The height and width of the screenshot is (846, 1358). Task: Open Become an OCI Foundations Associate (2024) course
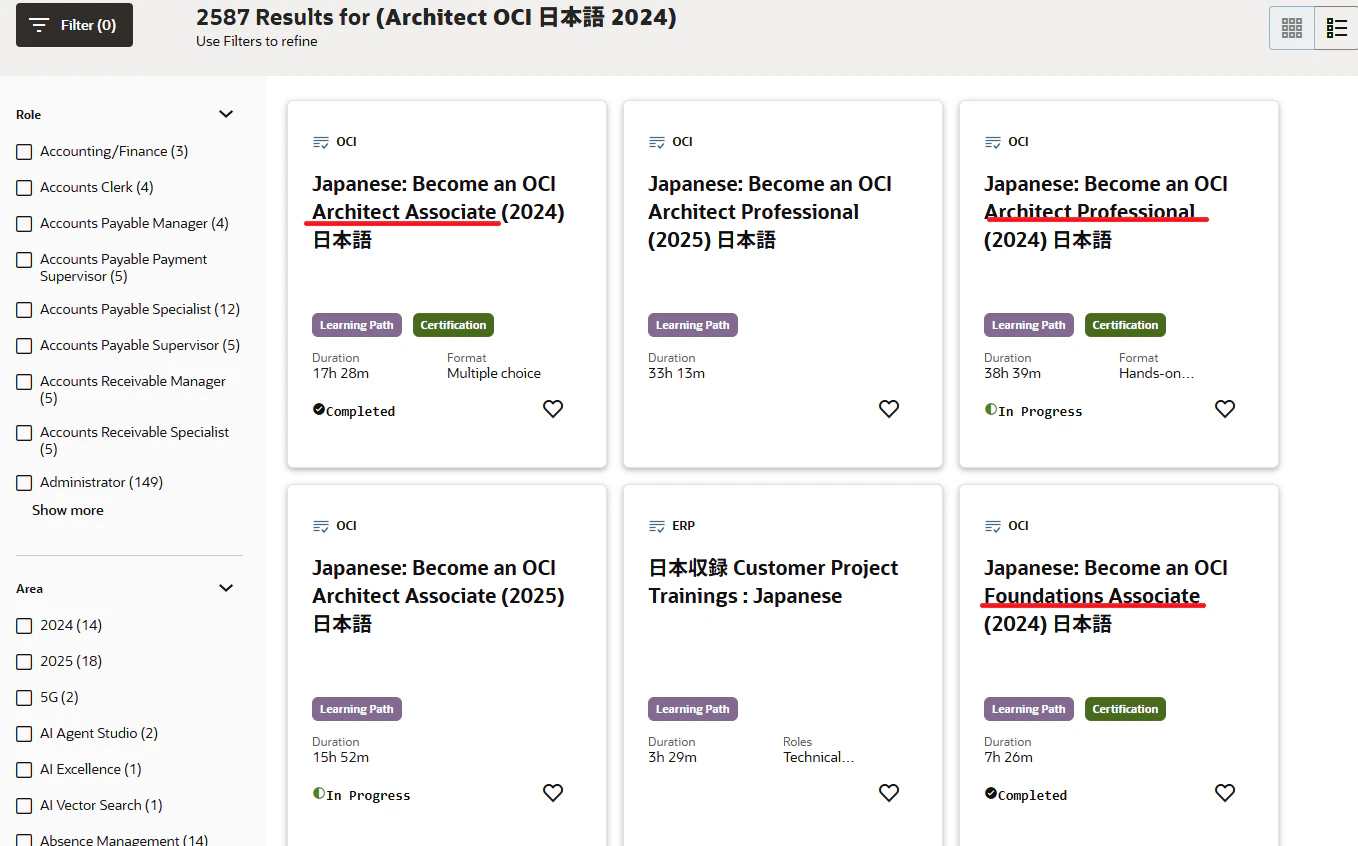1106,596
